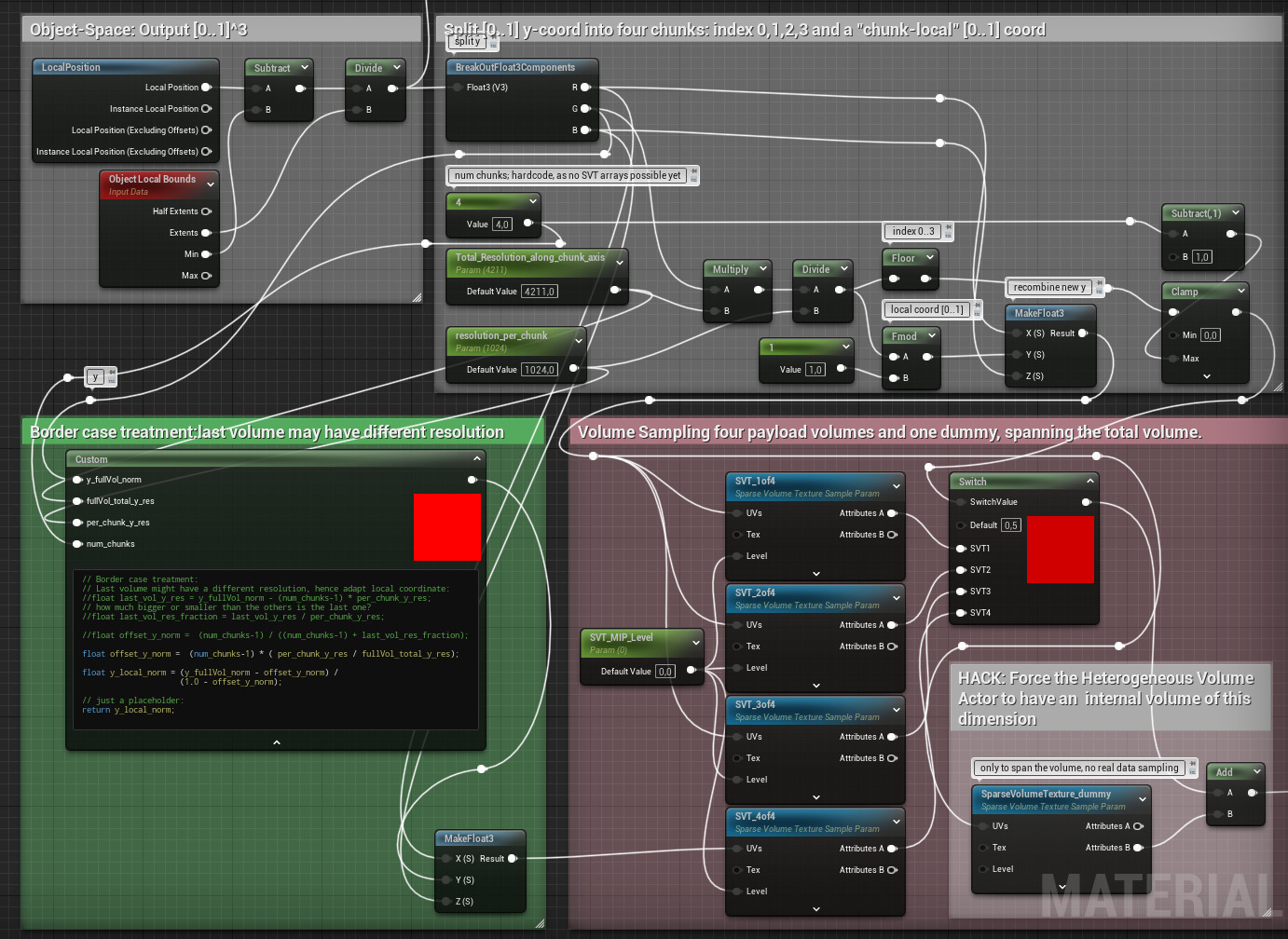Expand the Object Local Bounds node chevron

(x=210, y=184)
